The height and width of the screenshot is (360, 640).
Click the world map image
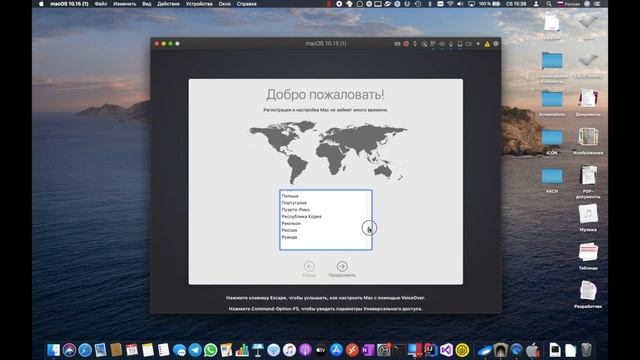point(328,152)
